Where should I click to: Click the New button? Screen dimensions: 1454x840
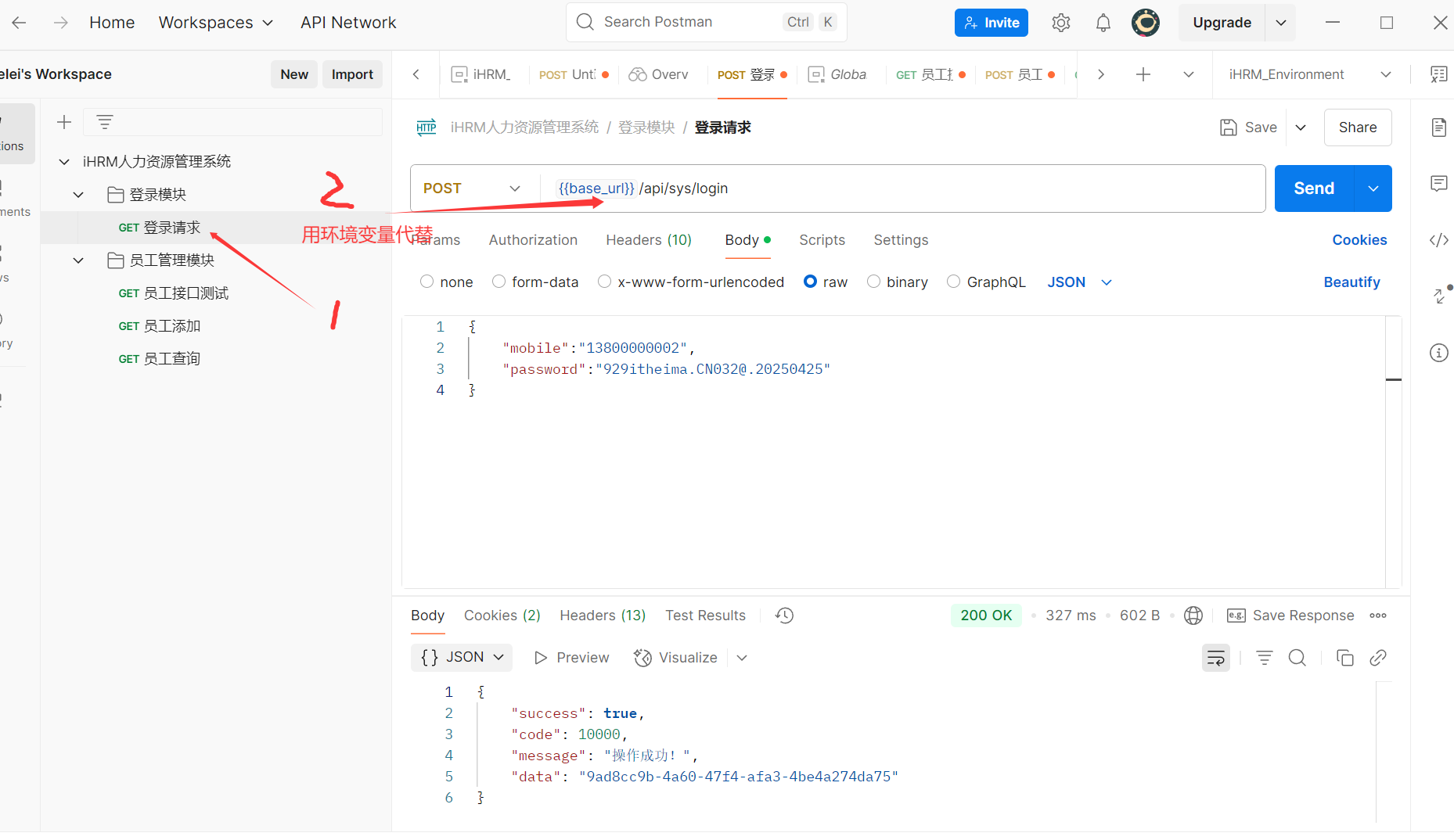click(x=294, y=74)
